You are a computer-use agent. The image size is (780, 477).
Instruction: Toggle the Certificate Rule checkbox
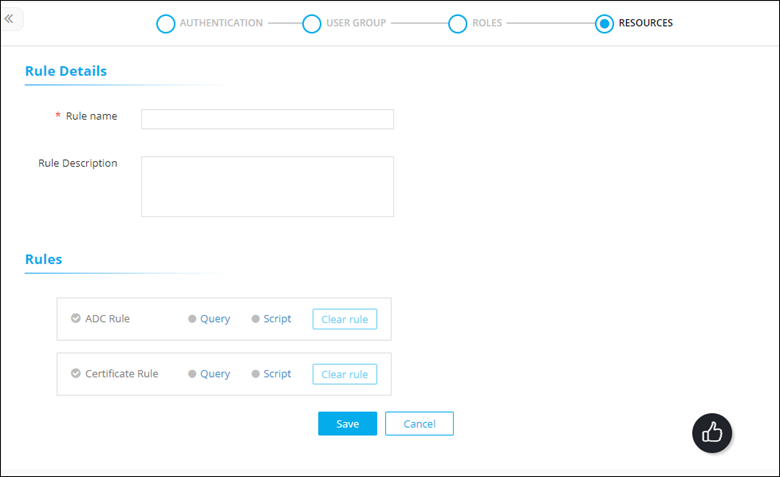[x=76, y=373]
